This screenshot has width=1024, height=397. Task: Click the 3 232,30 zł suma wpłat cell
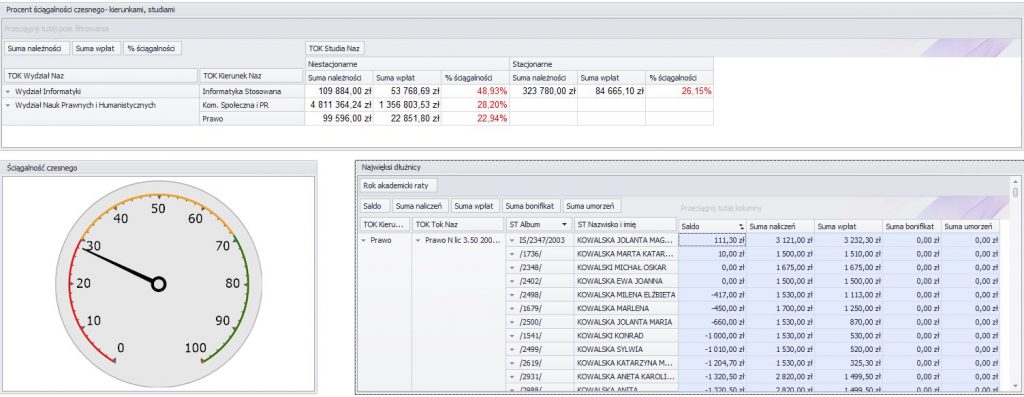848,240
